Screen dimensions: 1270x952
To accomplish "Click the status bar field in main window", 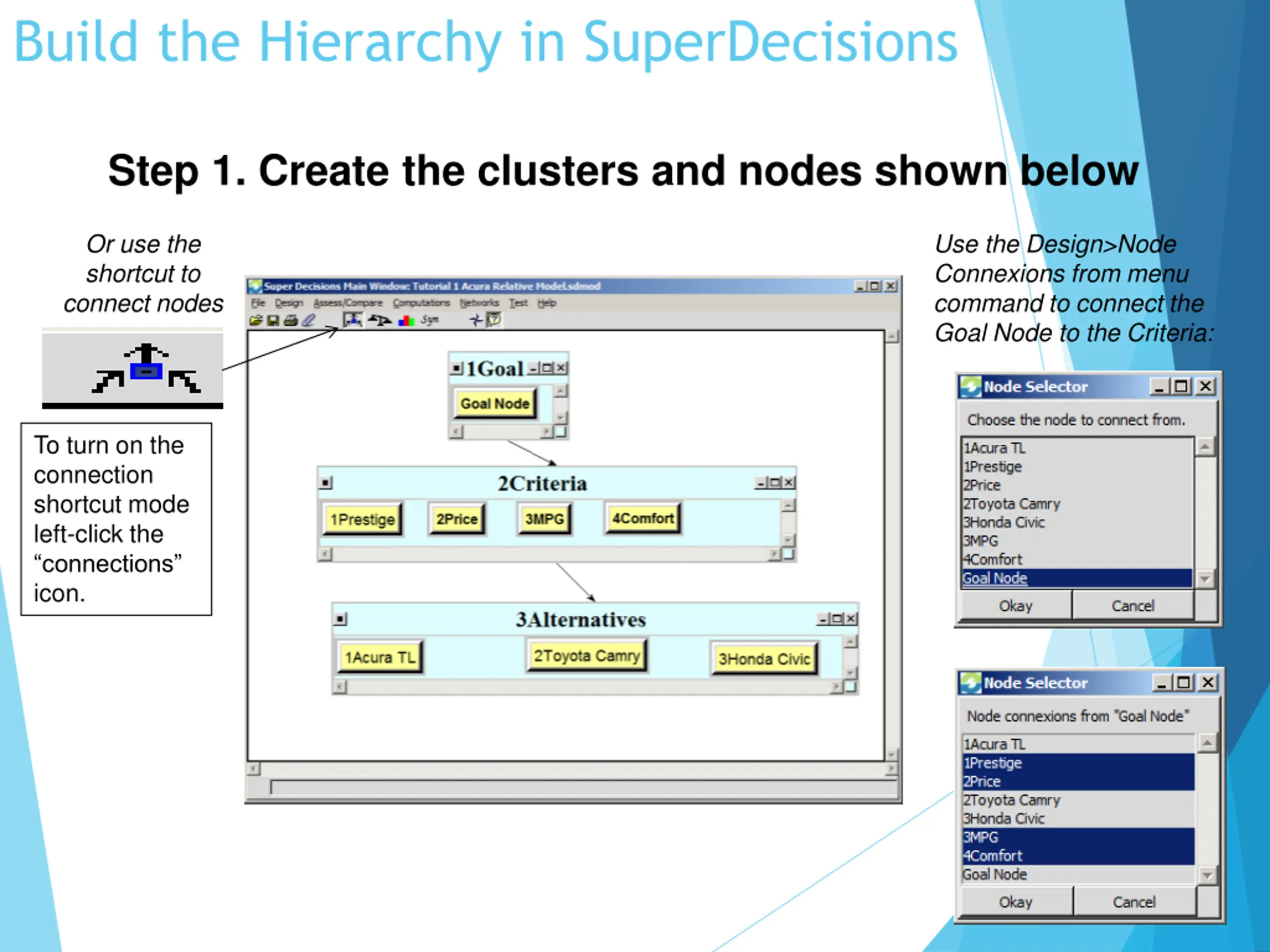I will coord(583,787).
